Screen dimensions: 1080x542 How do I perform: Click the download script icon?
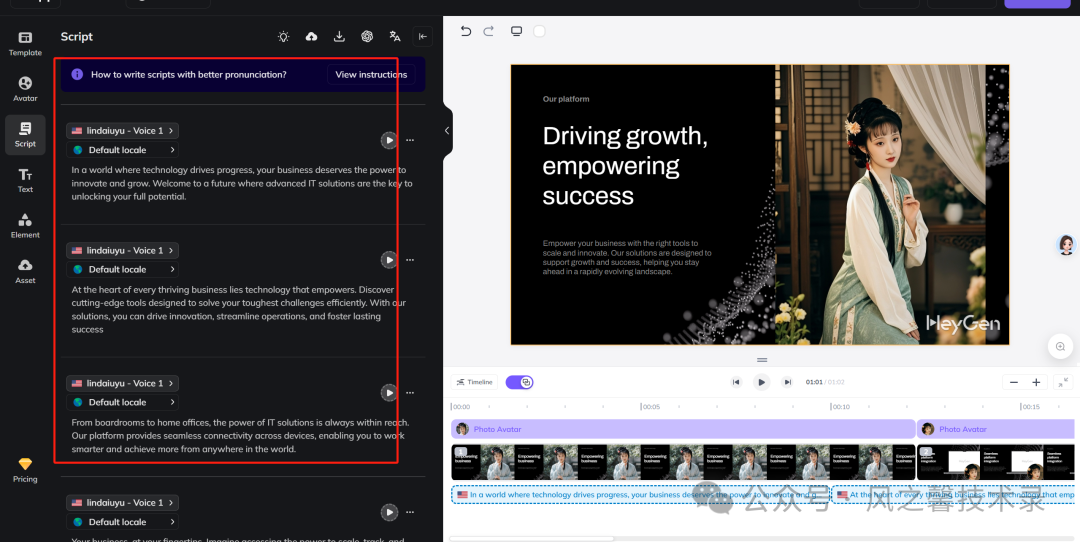[339, 37]
